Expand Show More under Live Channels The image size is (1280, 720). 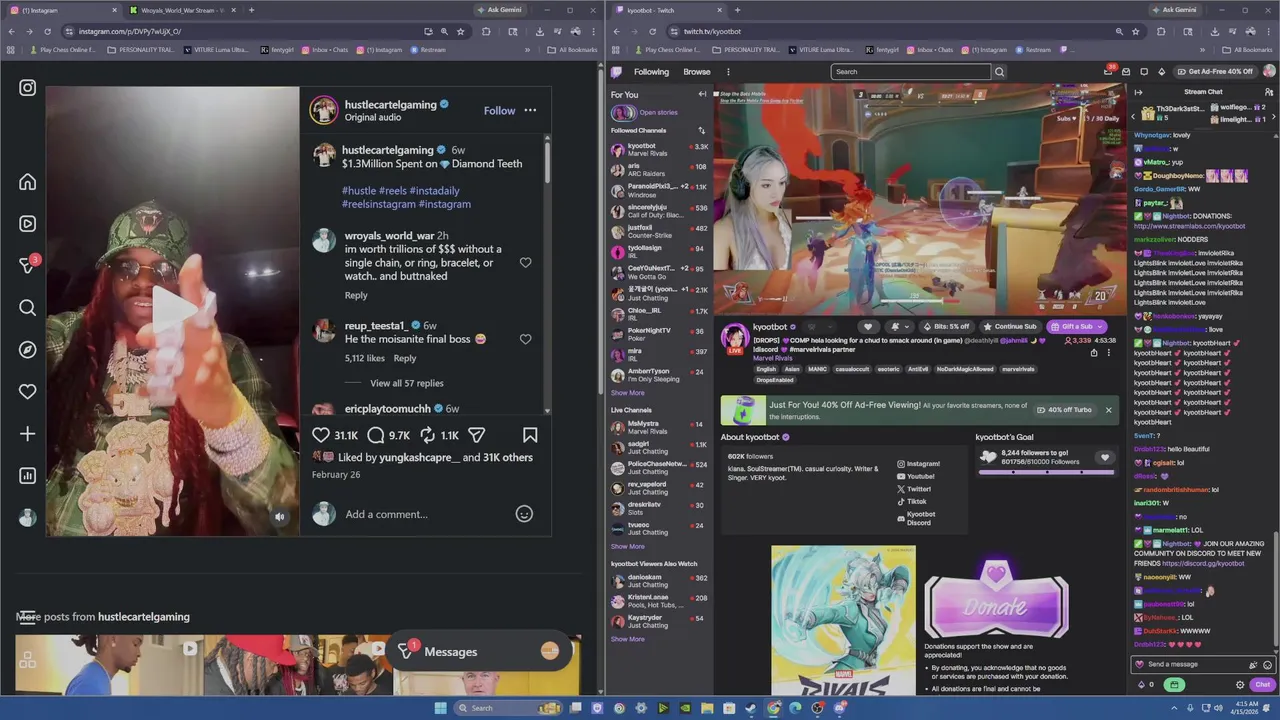628,546
